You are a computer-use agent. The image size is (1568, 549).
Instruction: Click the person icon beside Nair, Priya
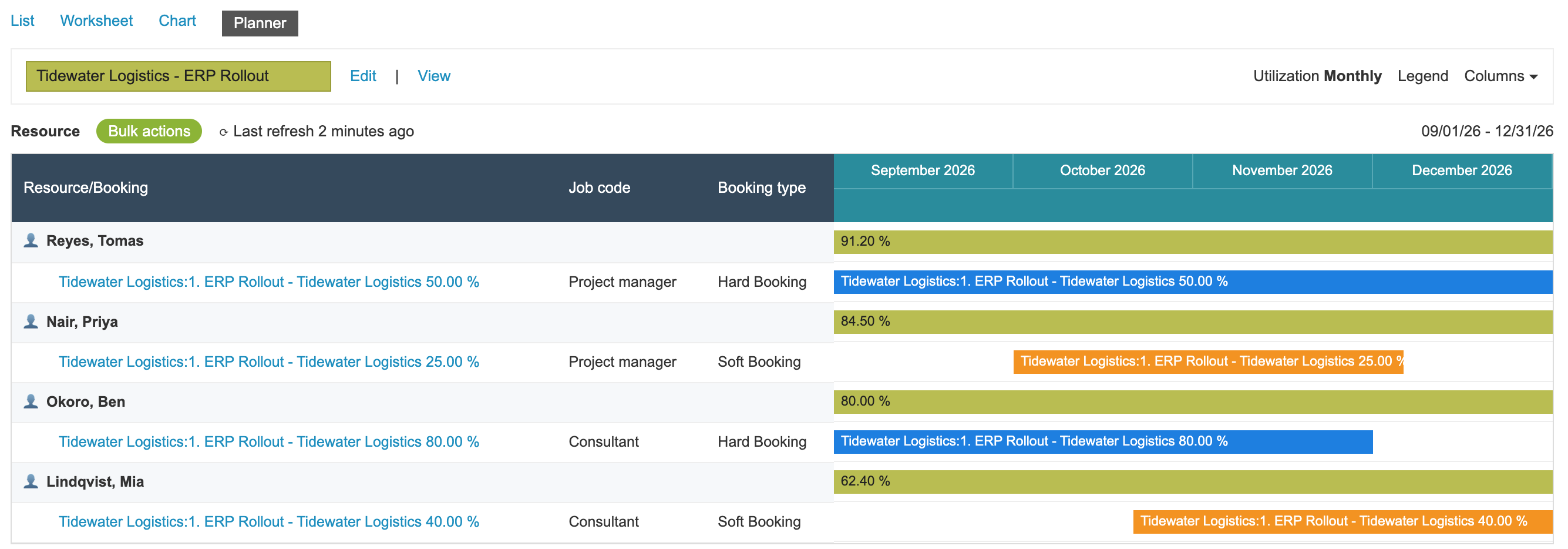(31, 321)
